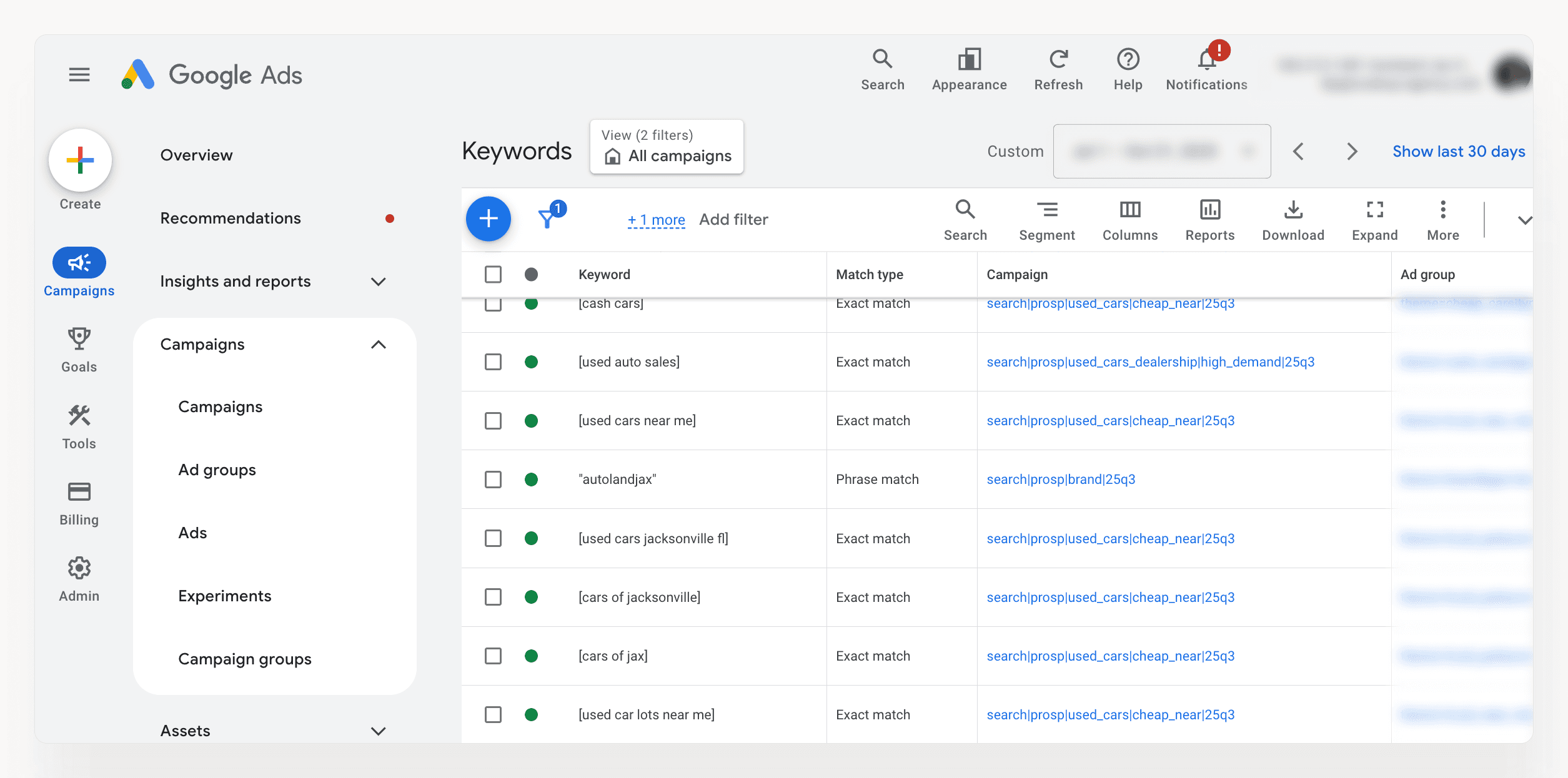Select Ad groups in the left menu
1568x778 pixels.
point(217,470)
